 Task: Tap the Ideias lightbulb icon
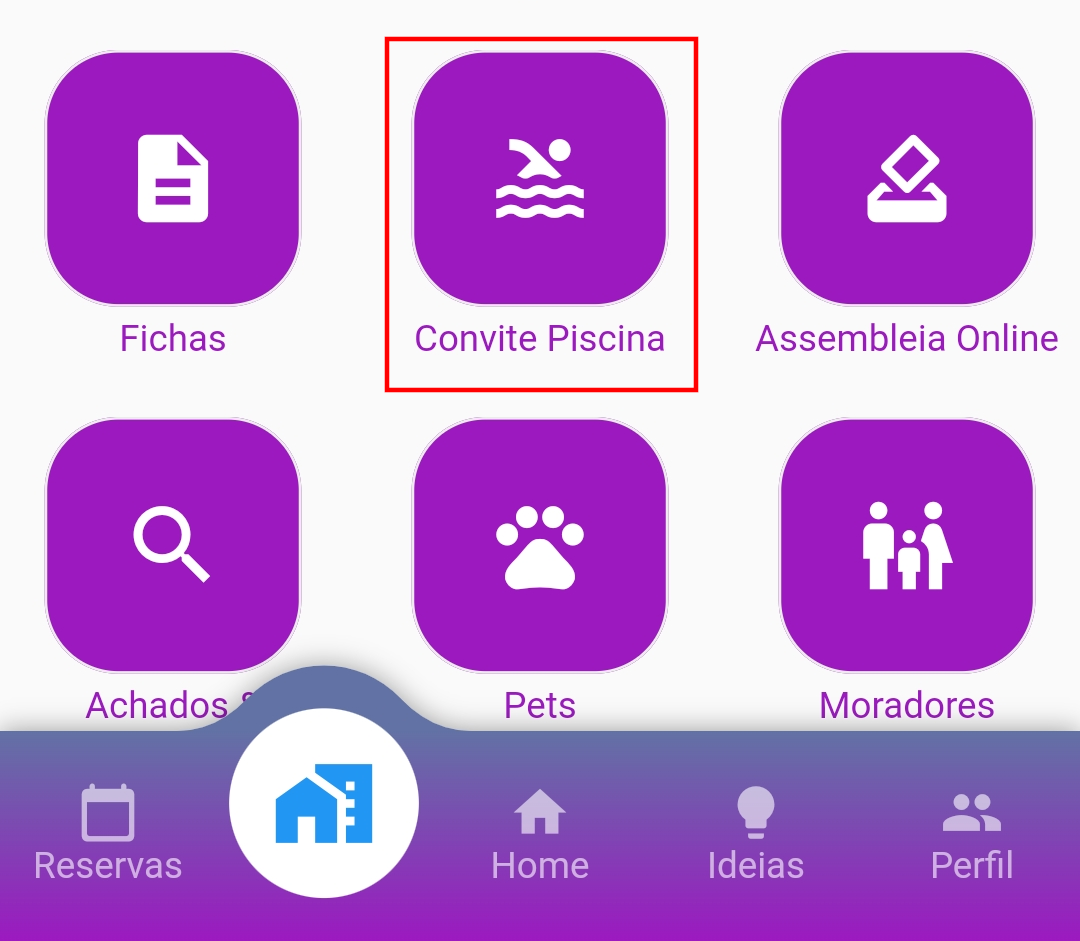[756, 812]
